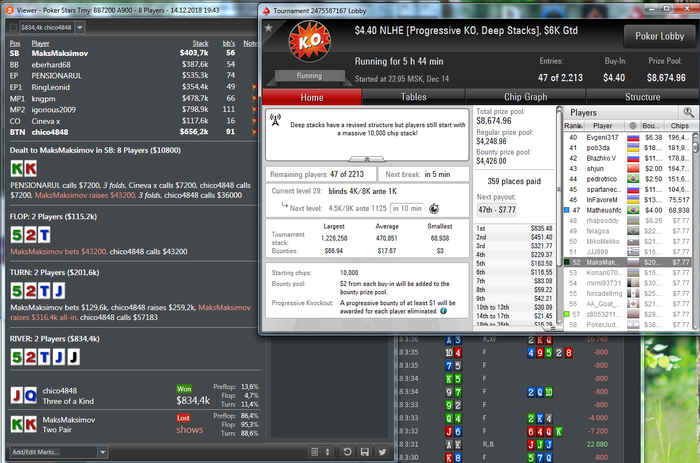Click the Players list vertical scrollbar
Image resolution: width=700 pixels, height=463 pixels.
696,231
